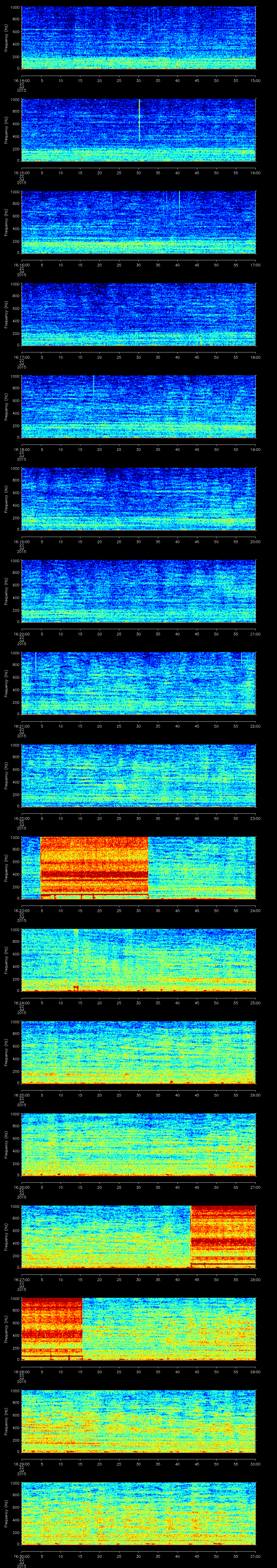Click the 16:26:00 start time label
Viewport: 277px width, 1568px height.
21,1187
